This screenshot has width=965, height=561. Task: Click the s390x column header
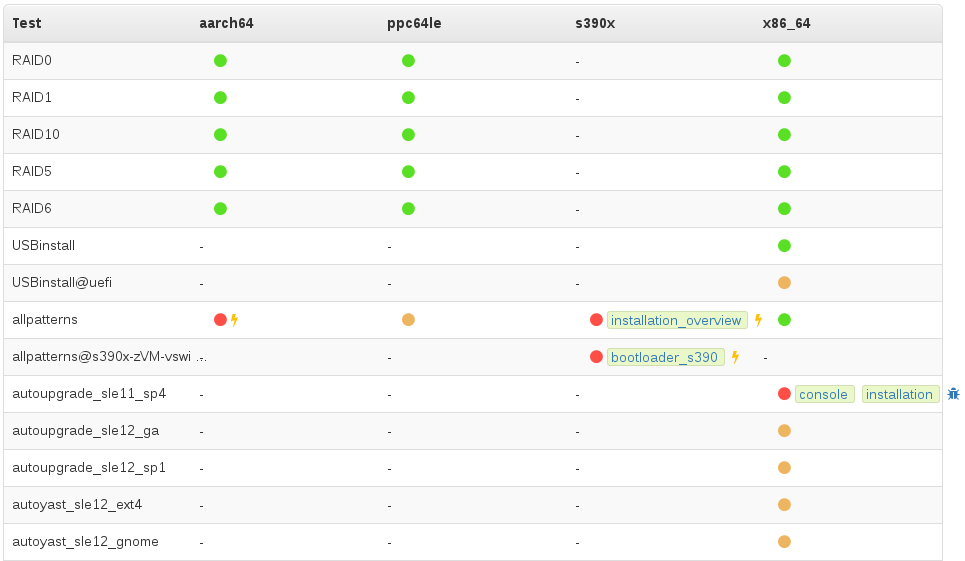595,23
